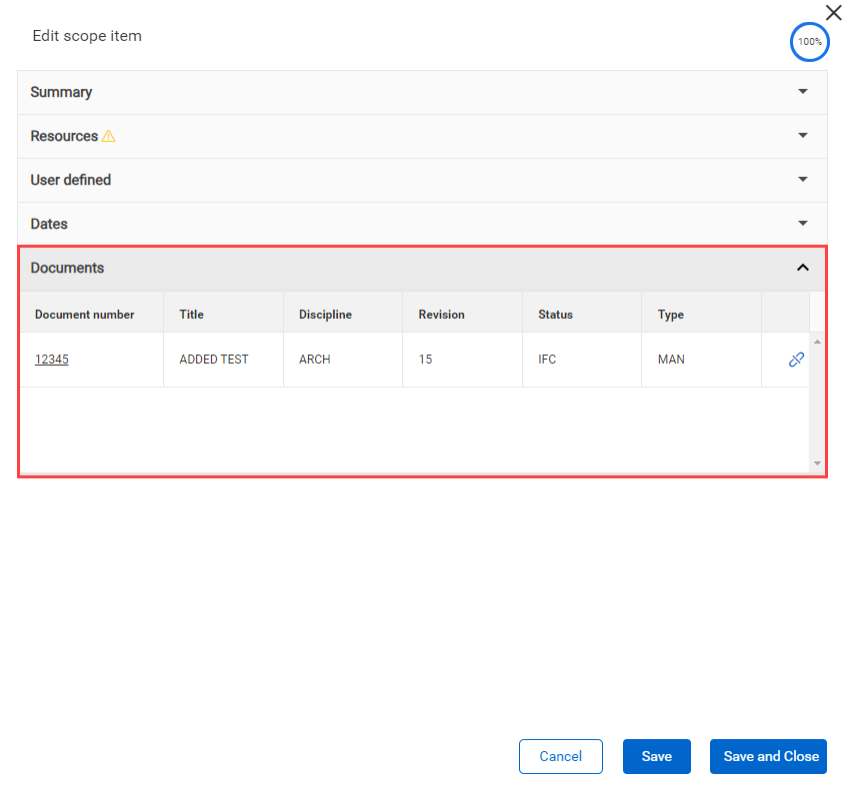Image resolution: width=847 pixels, height=787 pixels.
Task: Expand the User defined section
Action: pyautogui.click(x=802, y=180)
